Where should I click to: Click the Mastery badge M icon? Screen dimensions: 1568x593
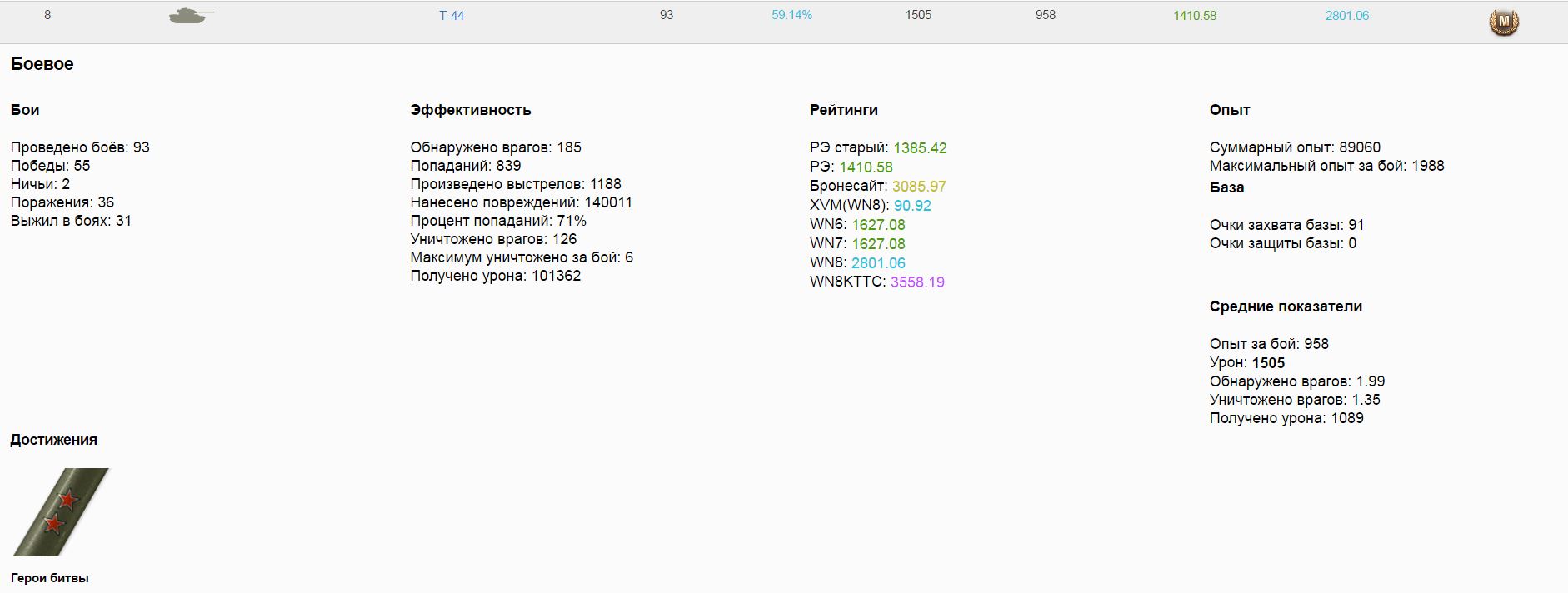1504,22
